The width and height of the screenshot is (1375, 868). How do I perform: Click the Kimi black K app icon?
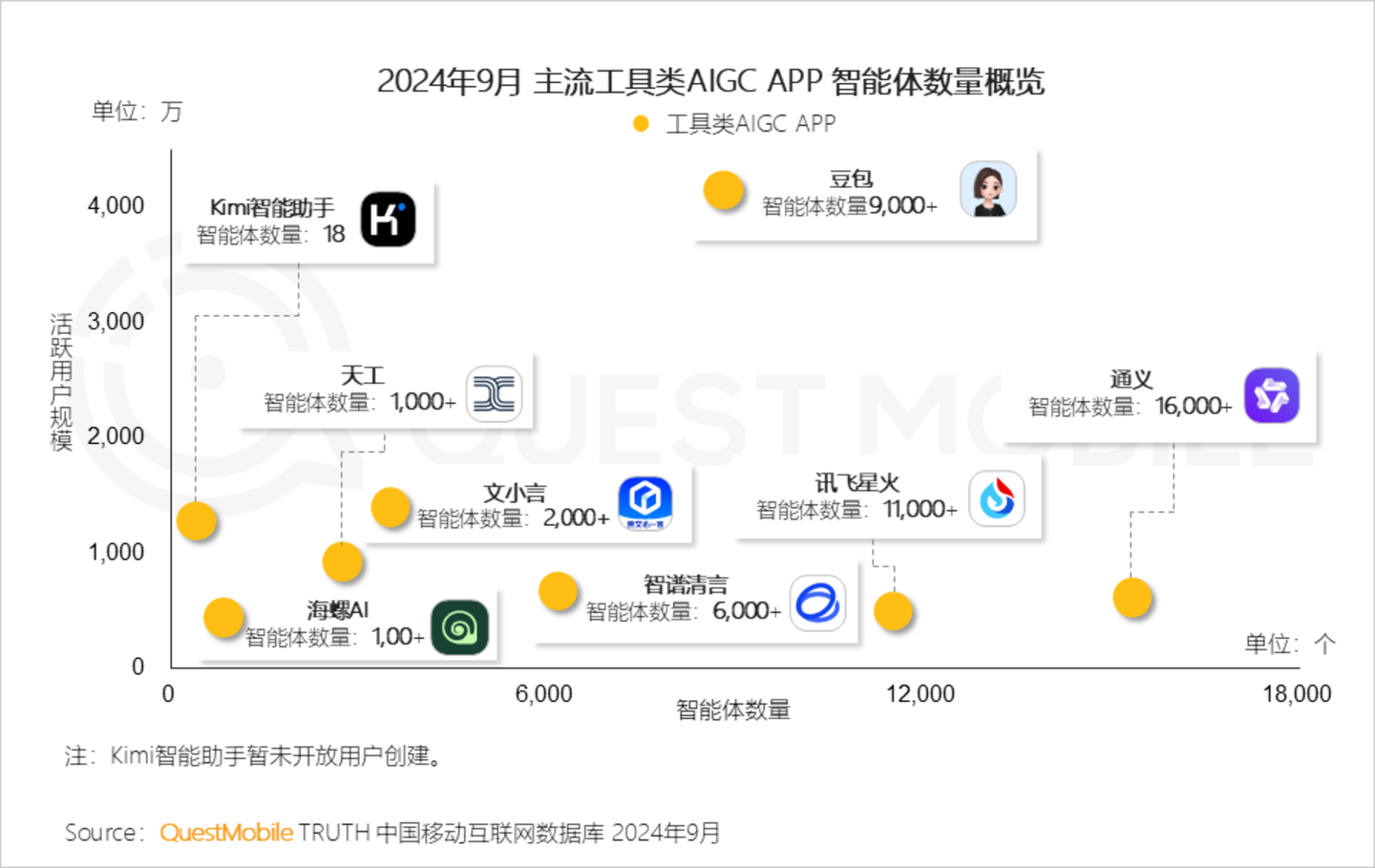388,220
